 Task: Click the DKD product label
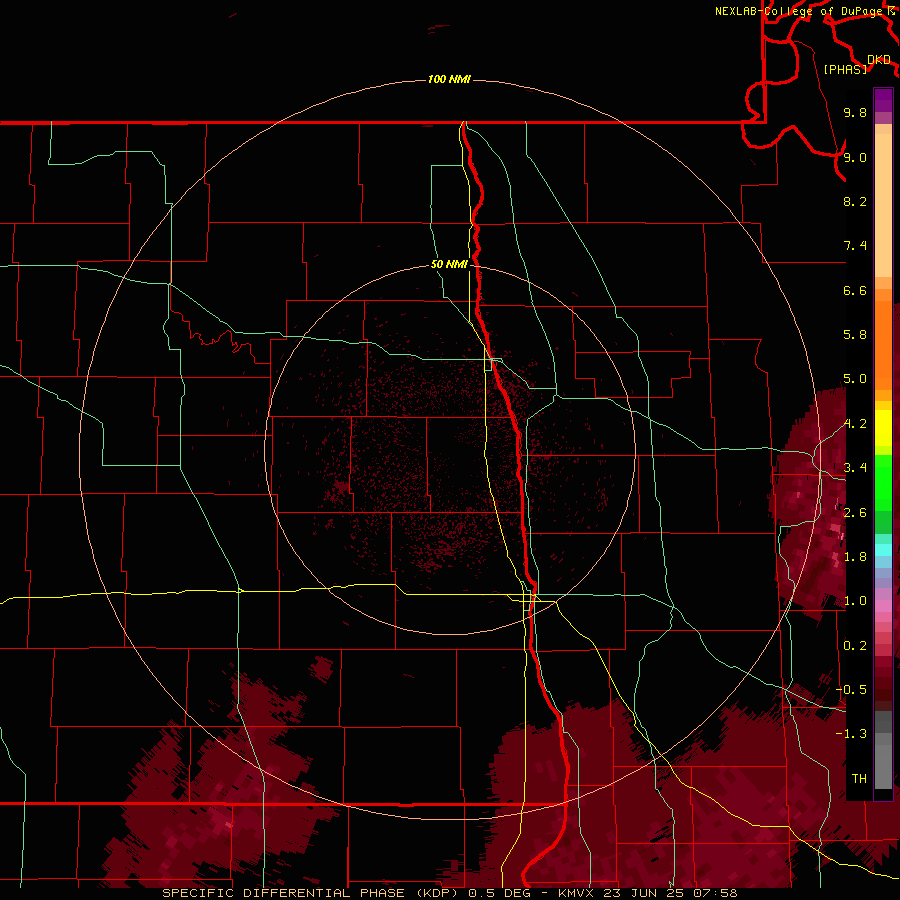(879, 60)
